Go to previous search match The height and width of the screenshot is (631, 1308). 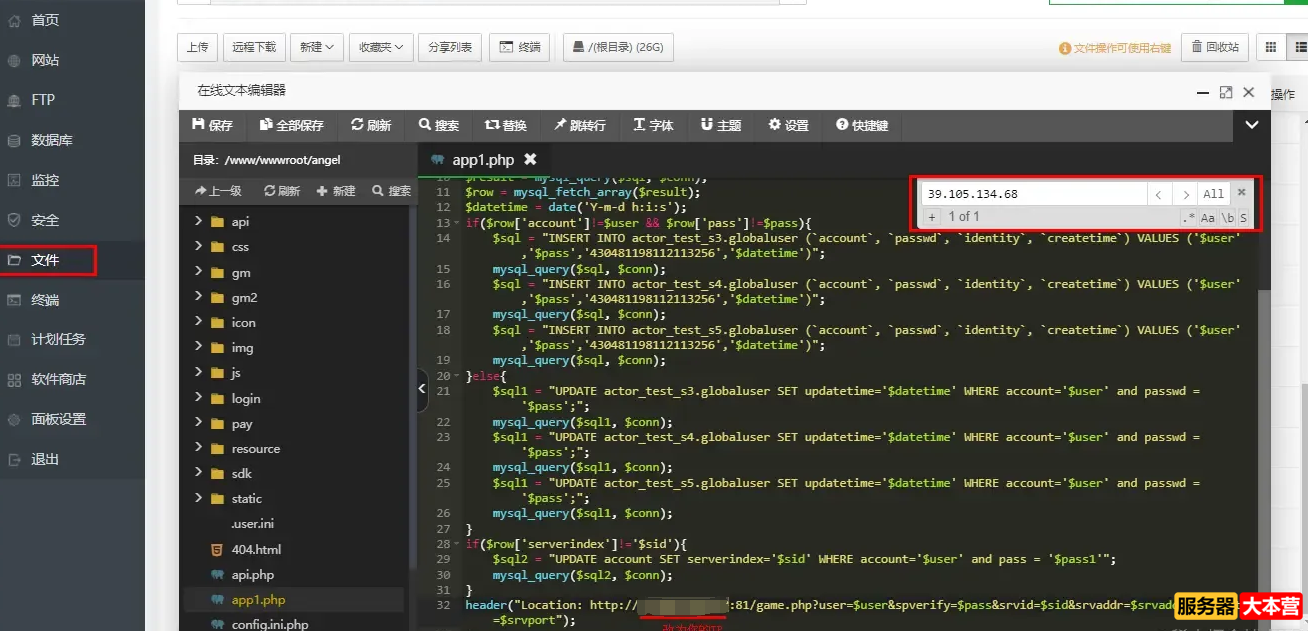click(x=1158, y=194)
